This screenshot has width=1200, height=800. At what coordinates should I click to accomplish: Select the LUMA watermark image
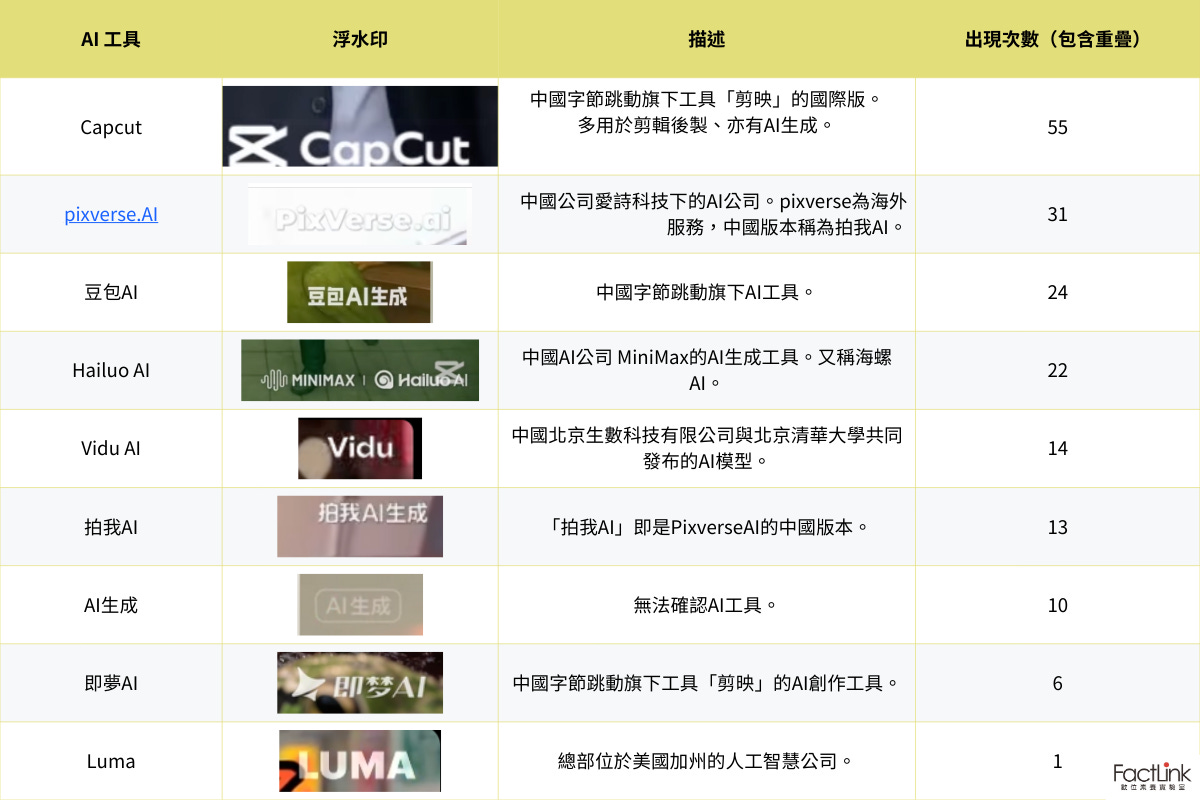[x=360, y=760]
